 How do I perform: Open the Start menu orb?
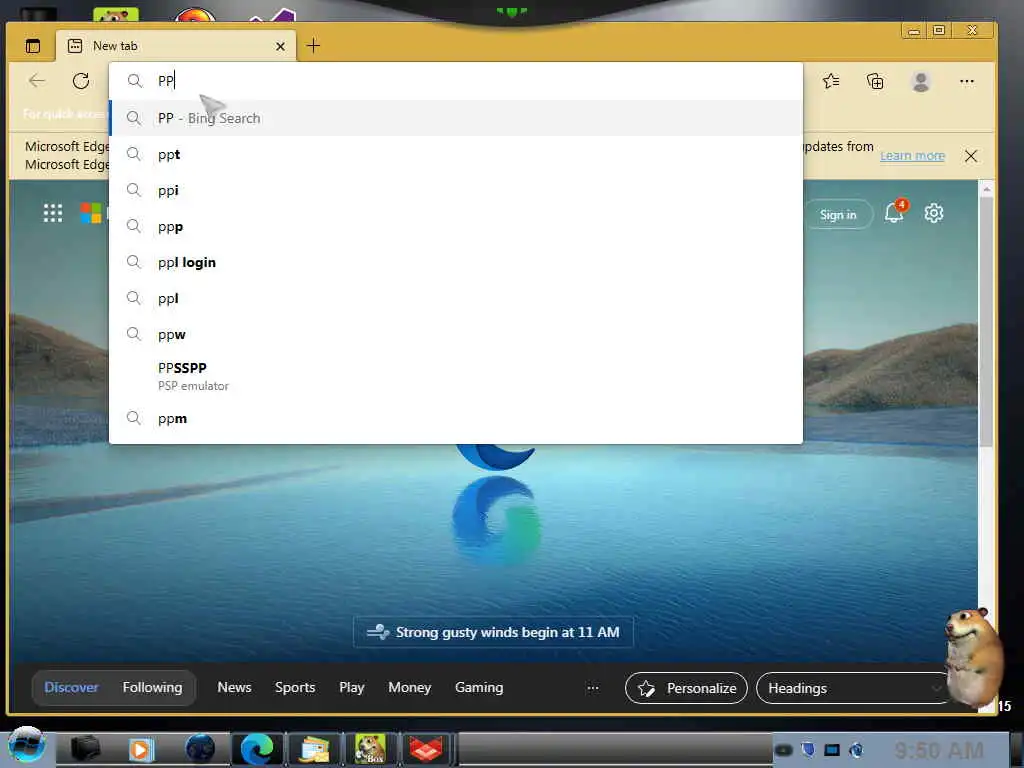26,746
